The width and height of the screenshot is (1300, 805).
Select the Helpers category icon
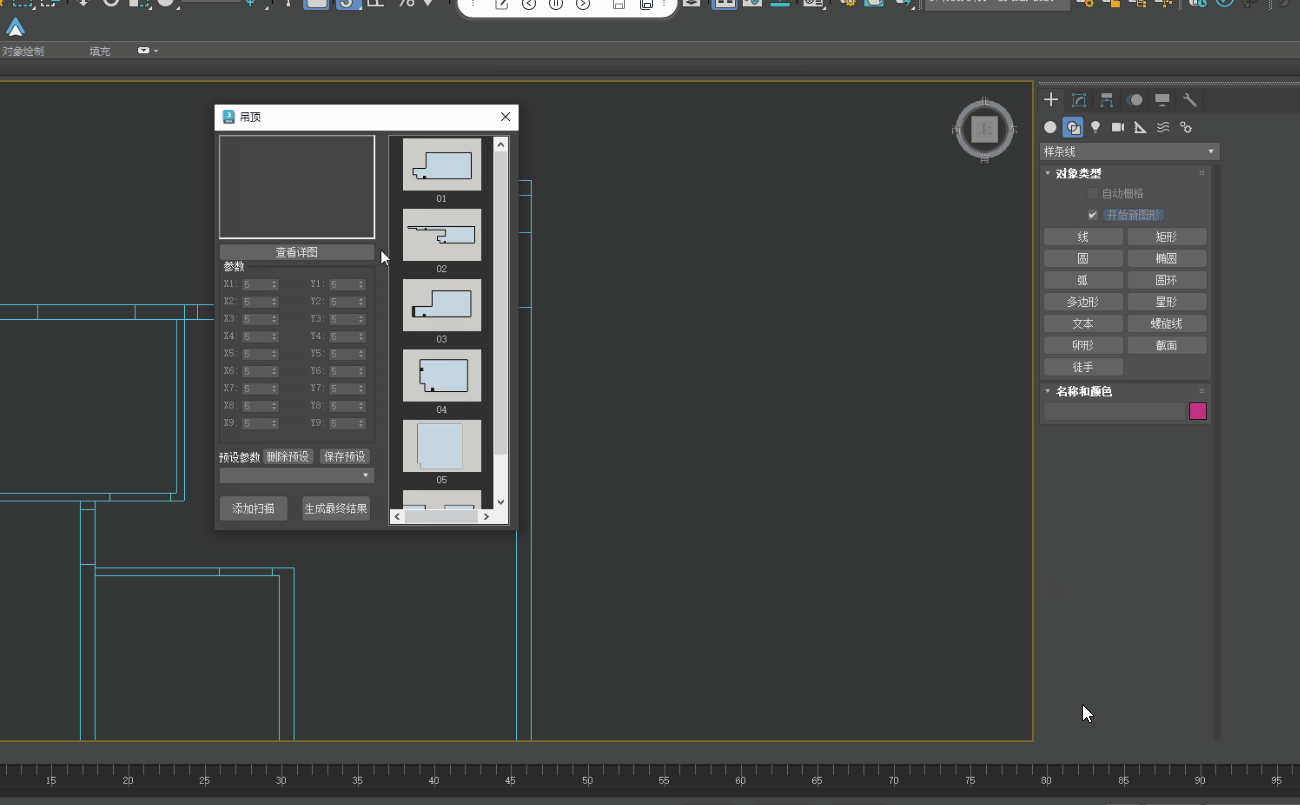coord(1140,127)
